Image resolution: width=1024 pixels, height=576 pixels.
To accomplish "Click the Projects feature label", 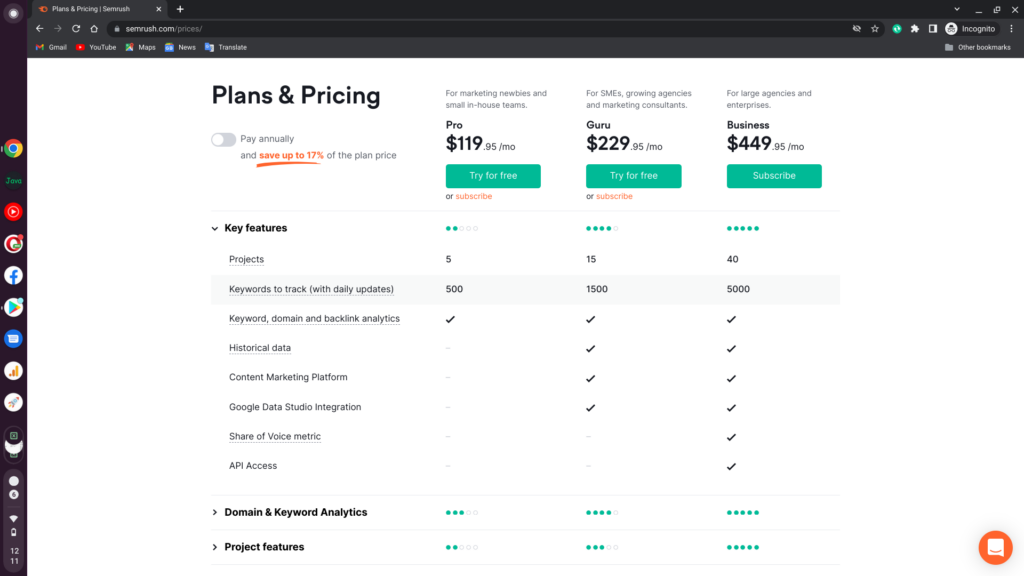I will tap(246, 259).
